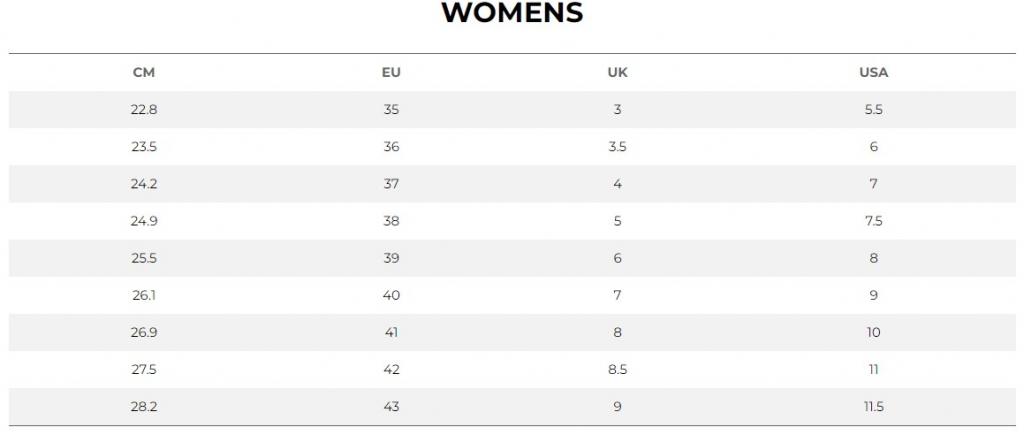Select the CM column header
The width and height of the screenshot is (1024, 435).
click(x=144, y=72)
